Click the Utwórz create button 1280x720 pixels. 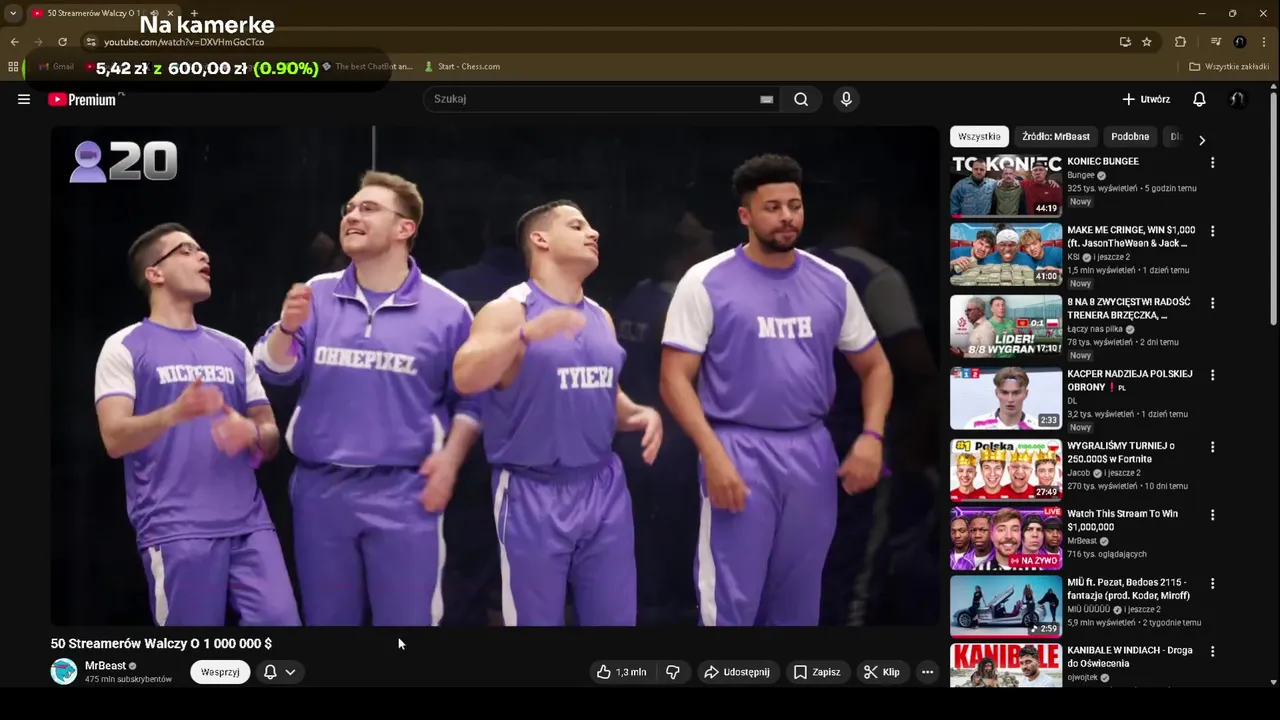coord(1146,99)
